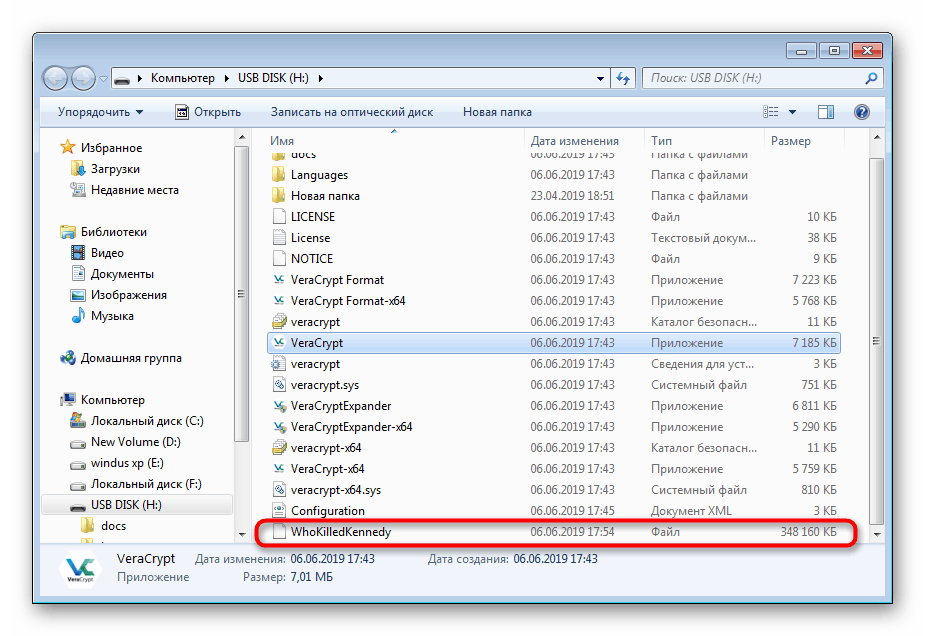Screen dimensions: 925x636
Task: Select the veracrypt.sys file icon
Action: [x=278, y=385]
